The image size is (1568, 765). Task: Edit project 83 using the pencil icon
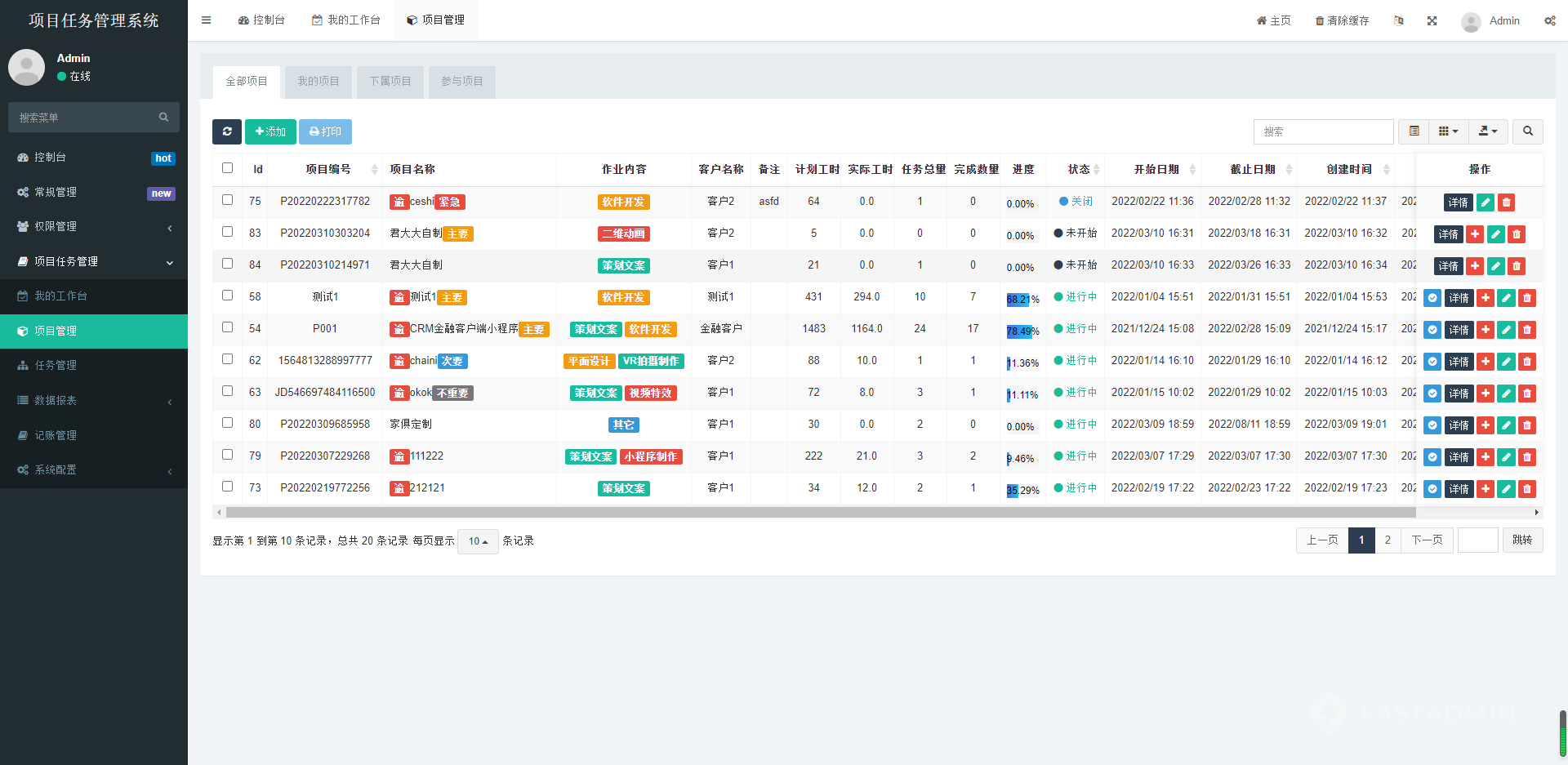pyautogui.click(x=1495, y=234)
